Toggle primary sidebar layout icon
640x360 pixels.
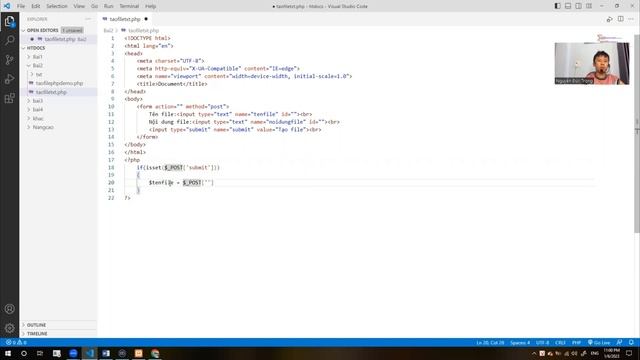click(557, 6)
